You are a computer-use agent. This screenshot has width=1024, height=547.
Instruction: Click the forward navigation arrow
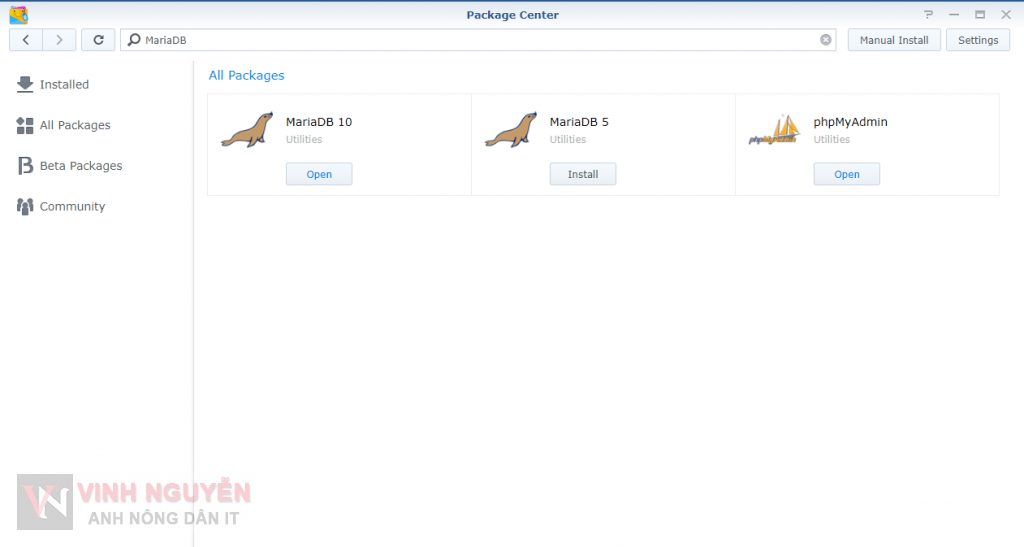59,40
